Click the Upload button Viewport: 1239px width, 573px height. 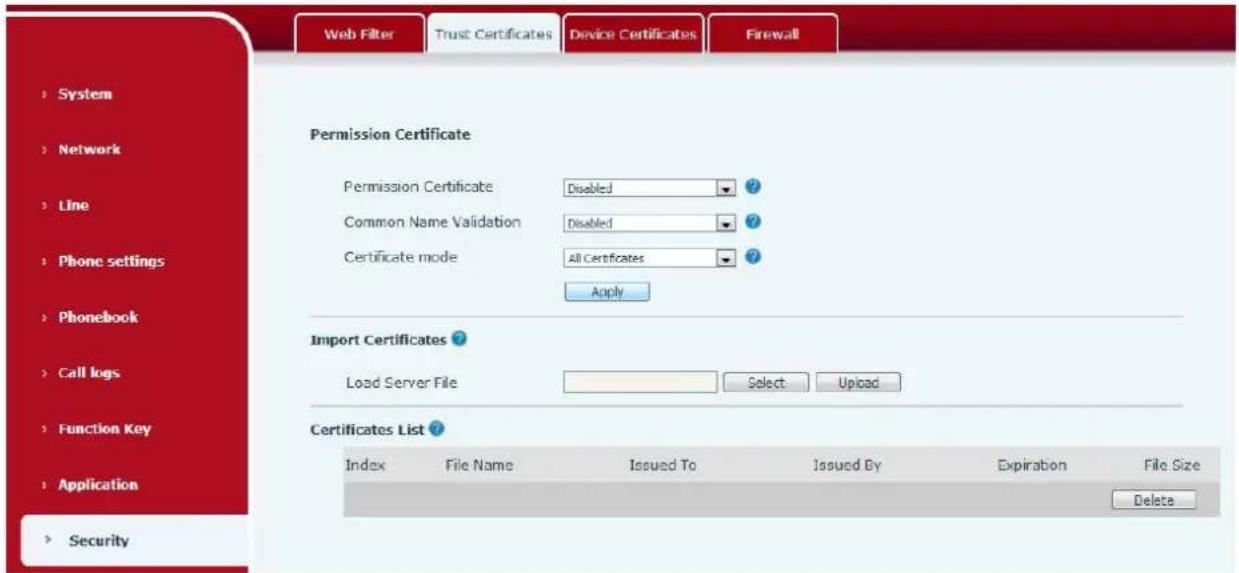tap(859, 383)
